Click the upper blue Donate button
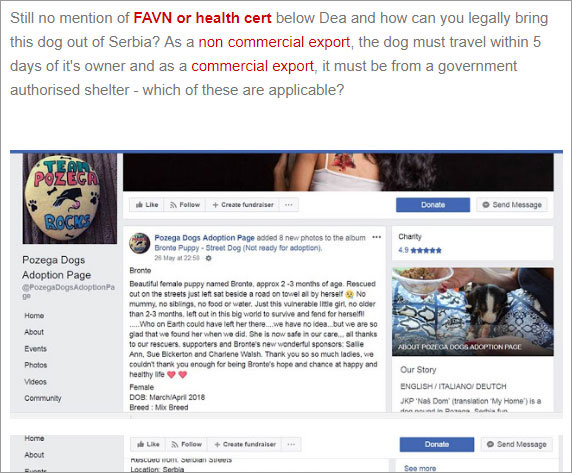Image resolution: width=572 pixels, height=473 pixels. [433, 205]
